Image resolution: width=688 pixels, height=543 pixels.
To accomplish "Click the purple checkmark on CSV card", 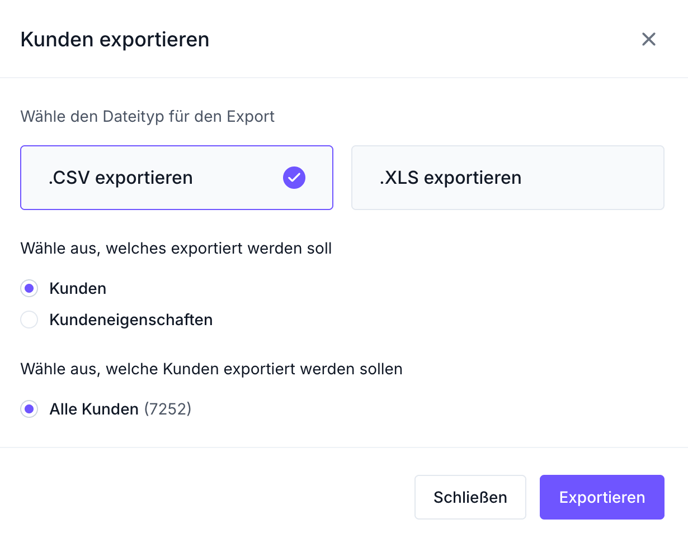I will coord(294,178).
